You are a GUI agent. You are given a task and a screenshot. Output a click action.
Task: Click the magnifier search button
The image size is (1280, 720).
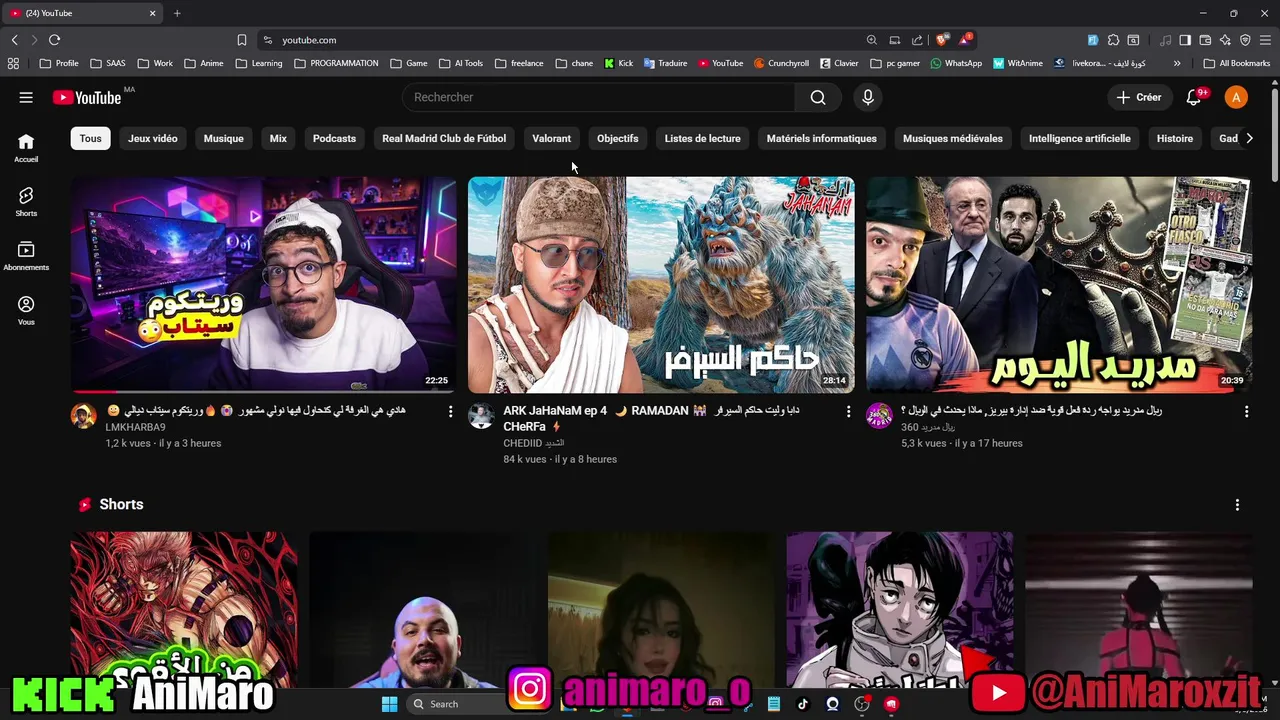818,97
